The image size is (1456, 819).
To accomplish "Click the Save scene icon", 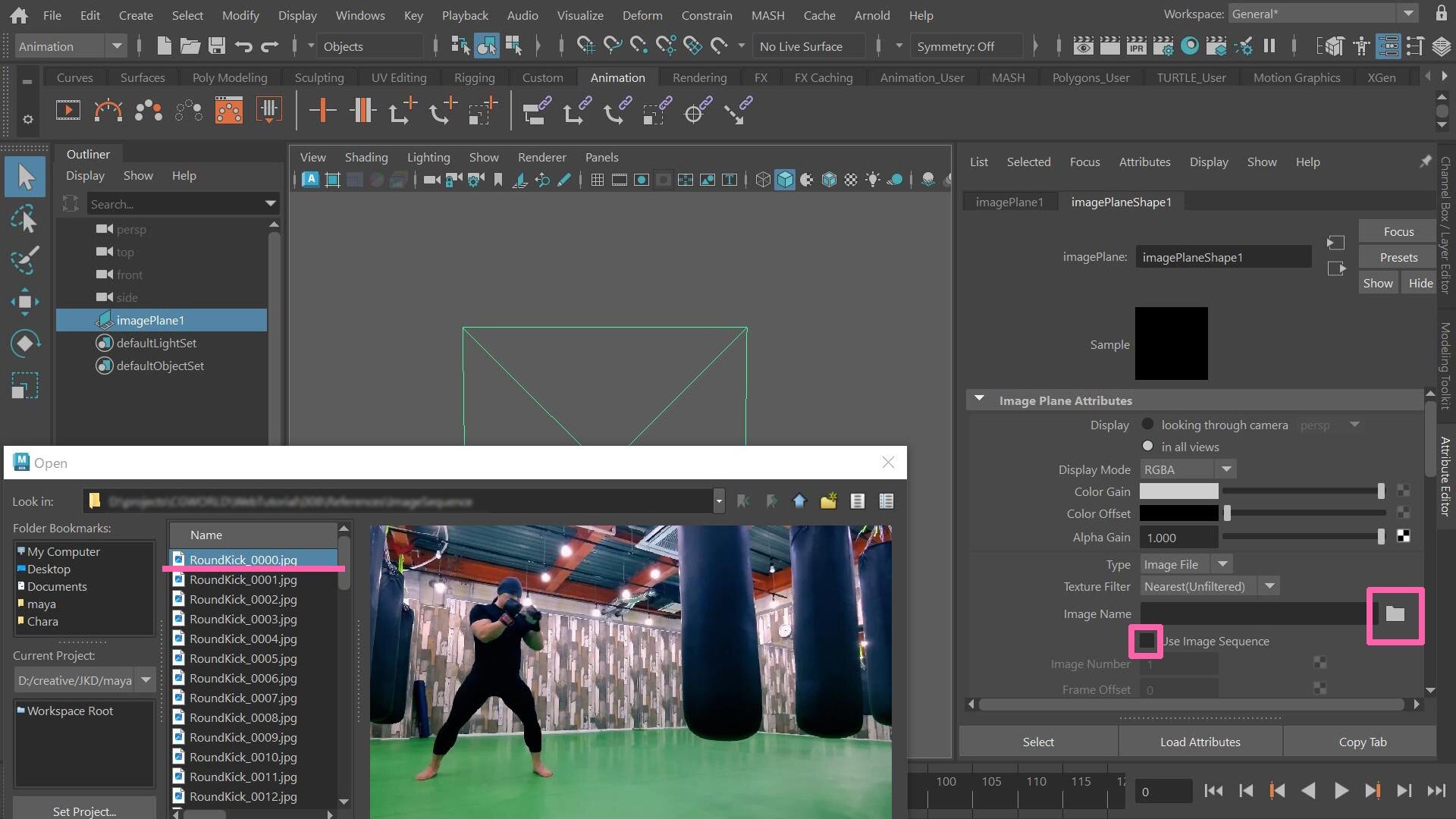I will coord(217,46).
